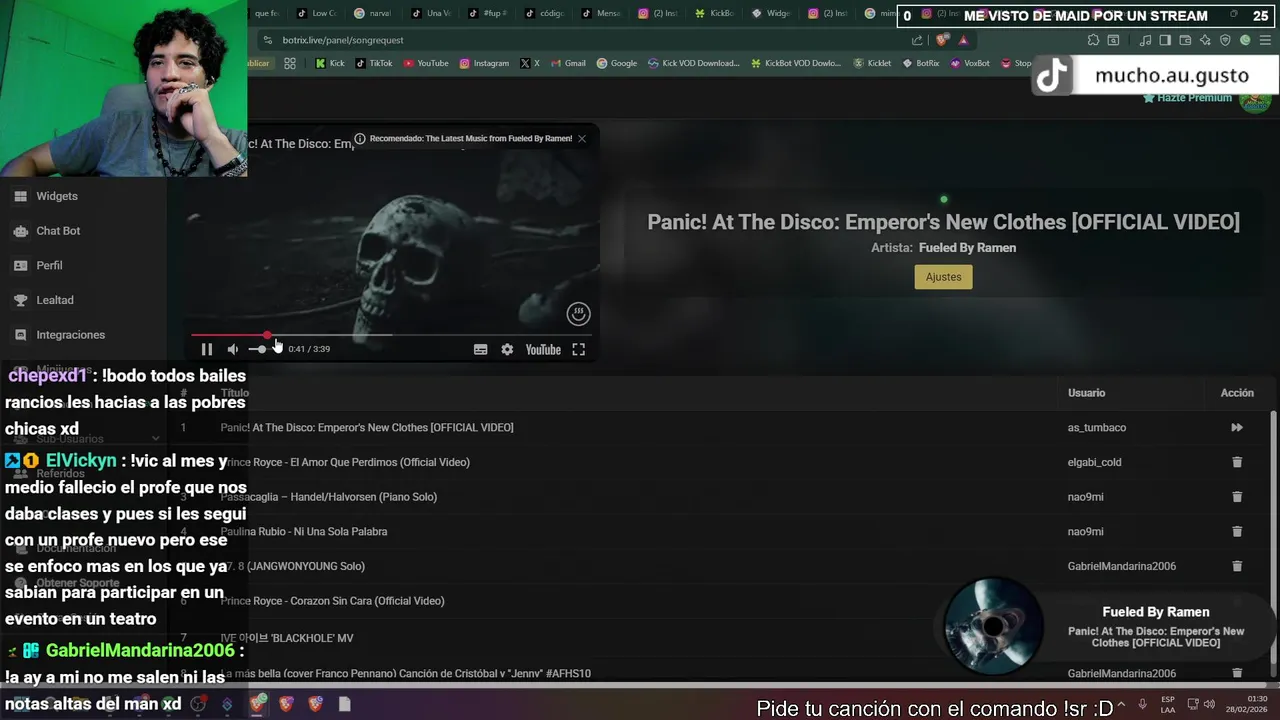Delete Prince Royce 'El Amor Que Perdimos' request
This screenshot has width=1280, height=720.
pyautogui.click(x=1237, y=462)
